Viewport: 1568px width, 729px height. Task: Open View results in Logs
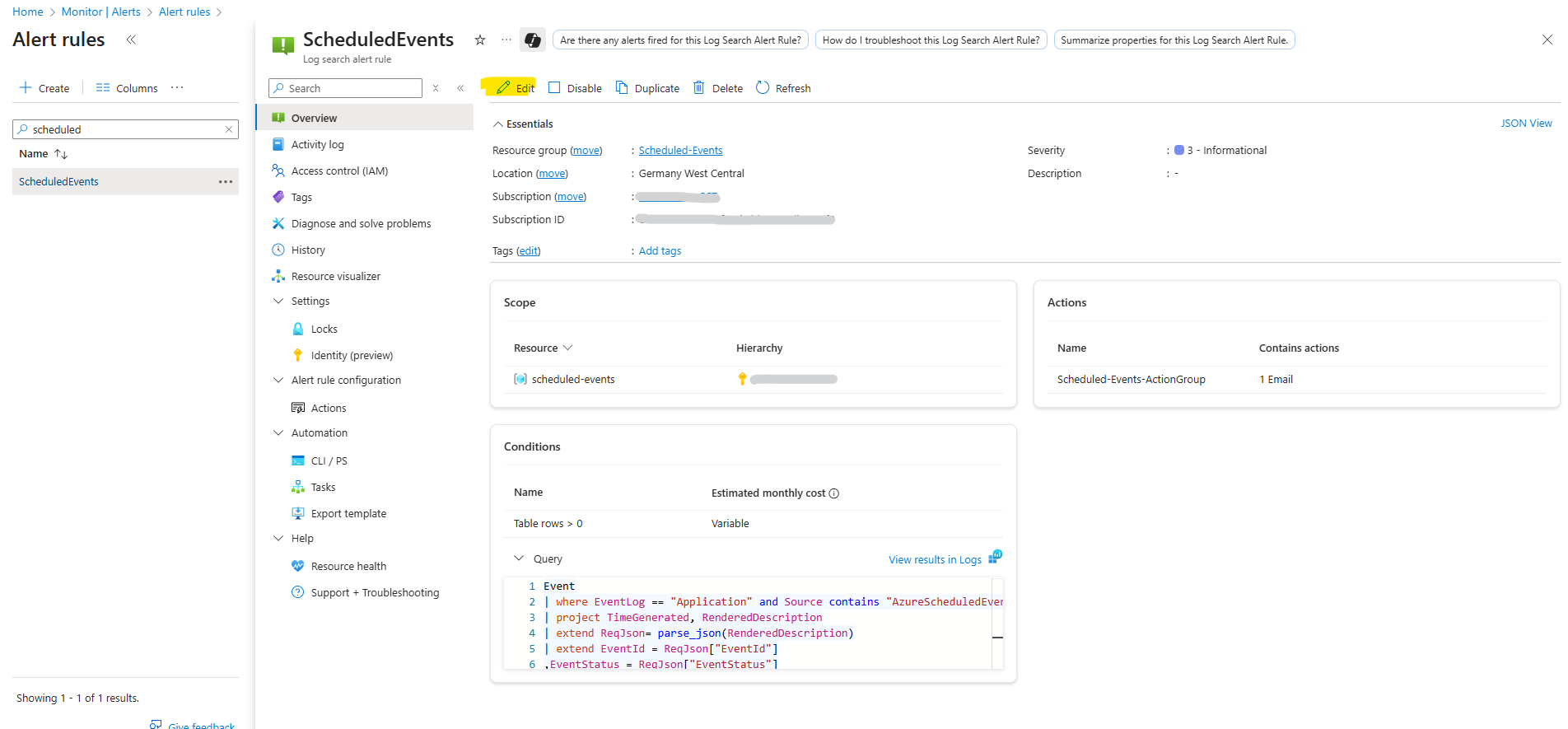pos(935,560)
